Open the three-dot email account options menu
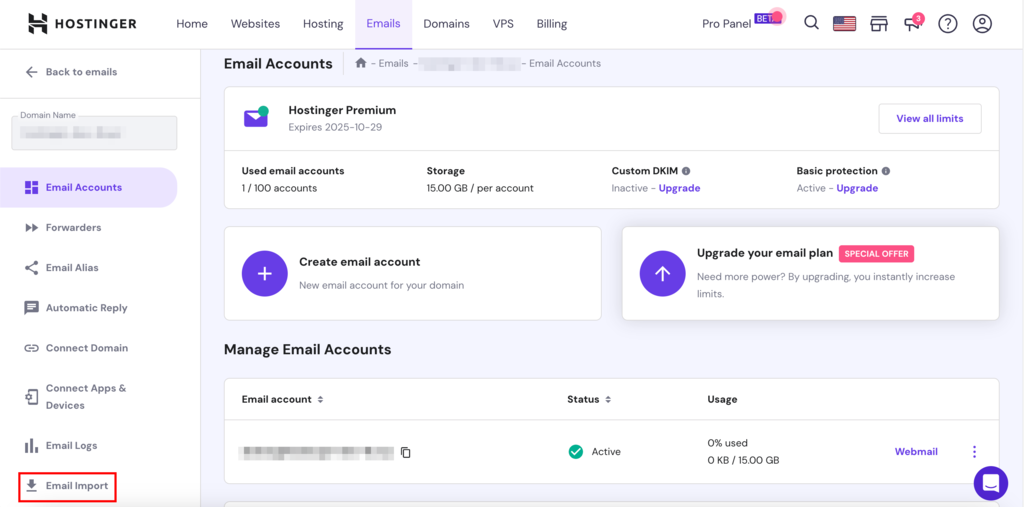 (x=974, y=452)
